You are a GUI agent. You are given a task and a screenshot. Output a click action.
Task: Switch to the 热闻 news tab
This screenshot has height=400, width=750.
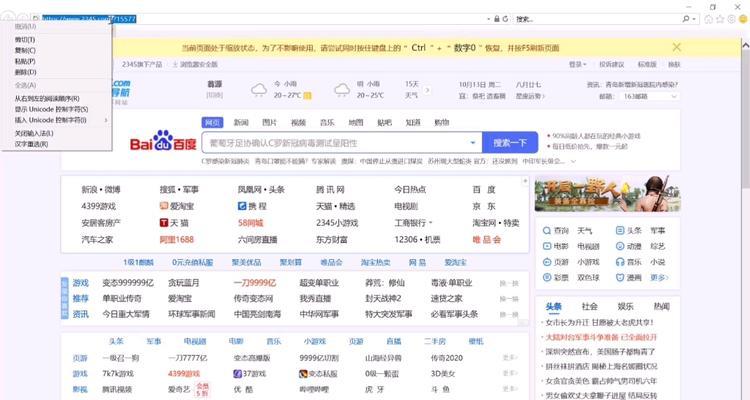click(661, 307)
